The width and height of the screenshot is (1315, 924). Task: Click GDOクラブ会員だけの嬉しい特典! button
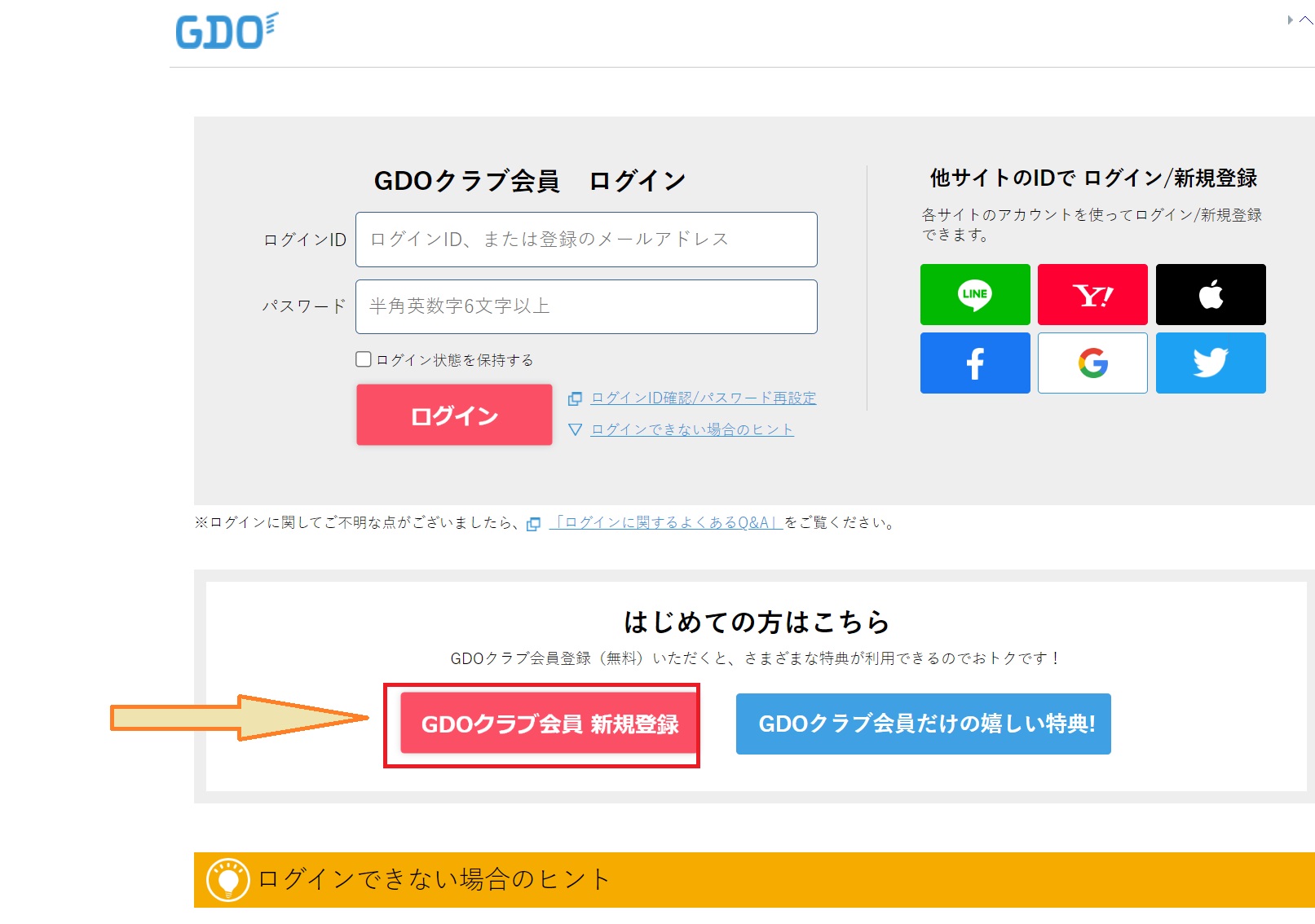pyautogui.click(x=924, y=724)
